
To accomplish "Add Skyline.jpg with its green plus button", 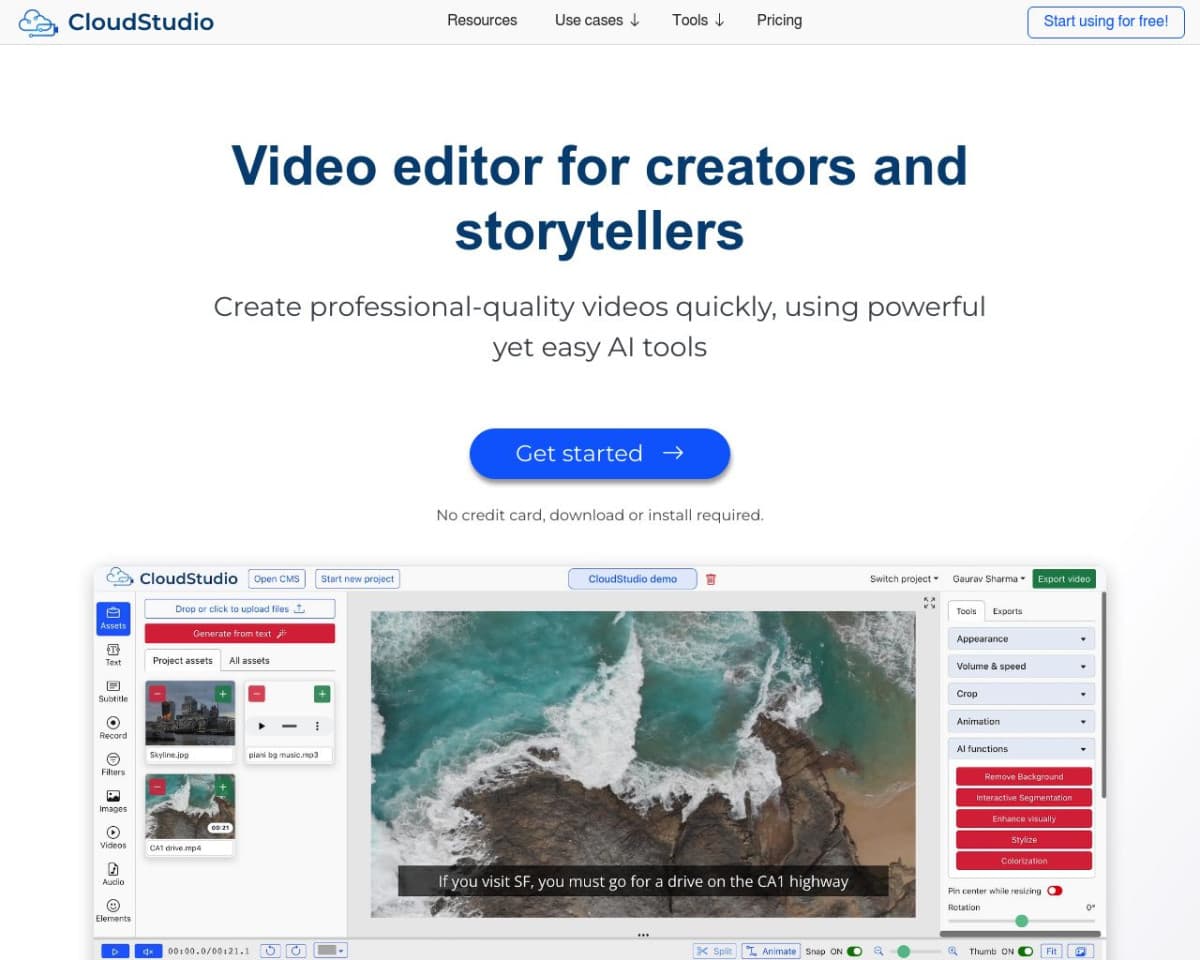I will click(x=223, y=693).
